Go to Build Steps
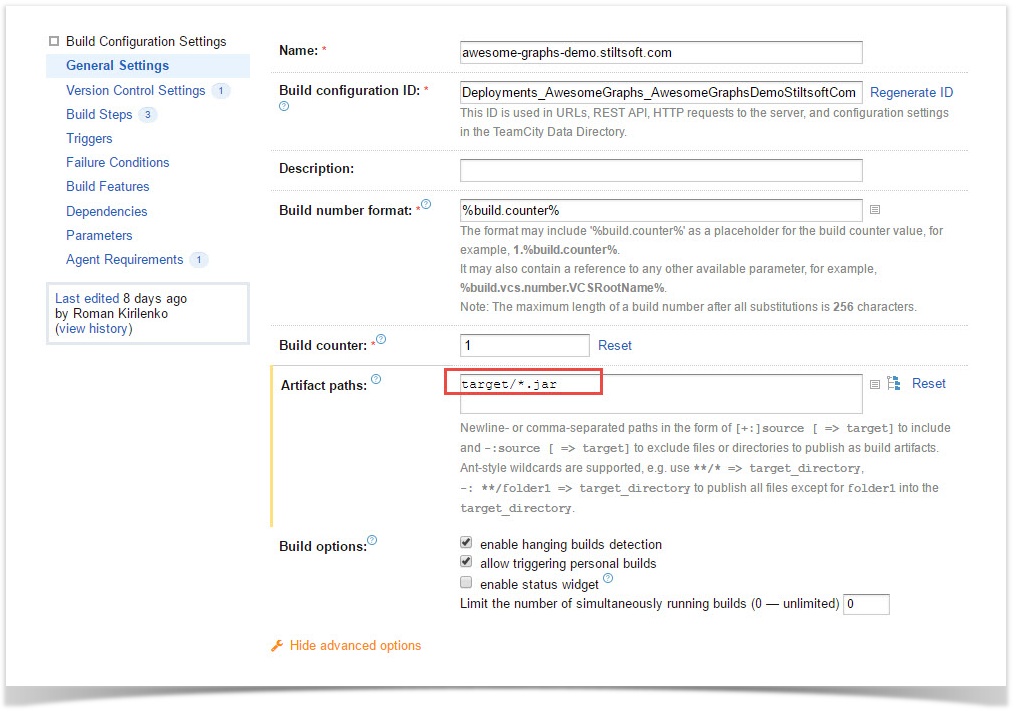The width and height of the screenshot is (1020, 715). click(x=99, y=115)
